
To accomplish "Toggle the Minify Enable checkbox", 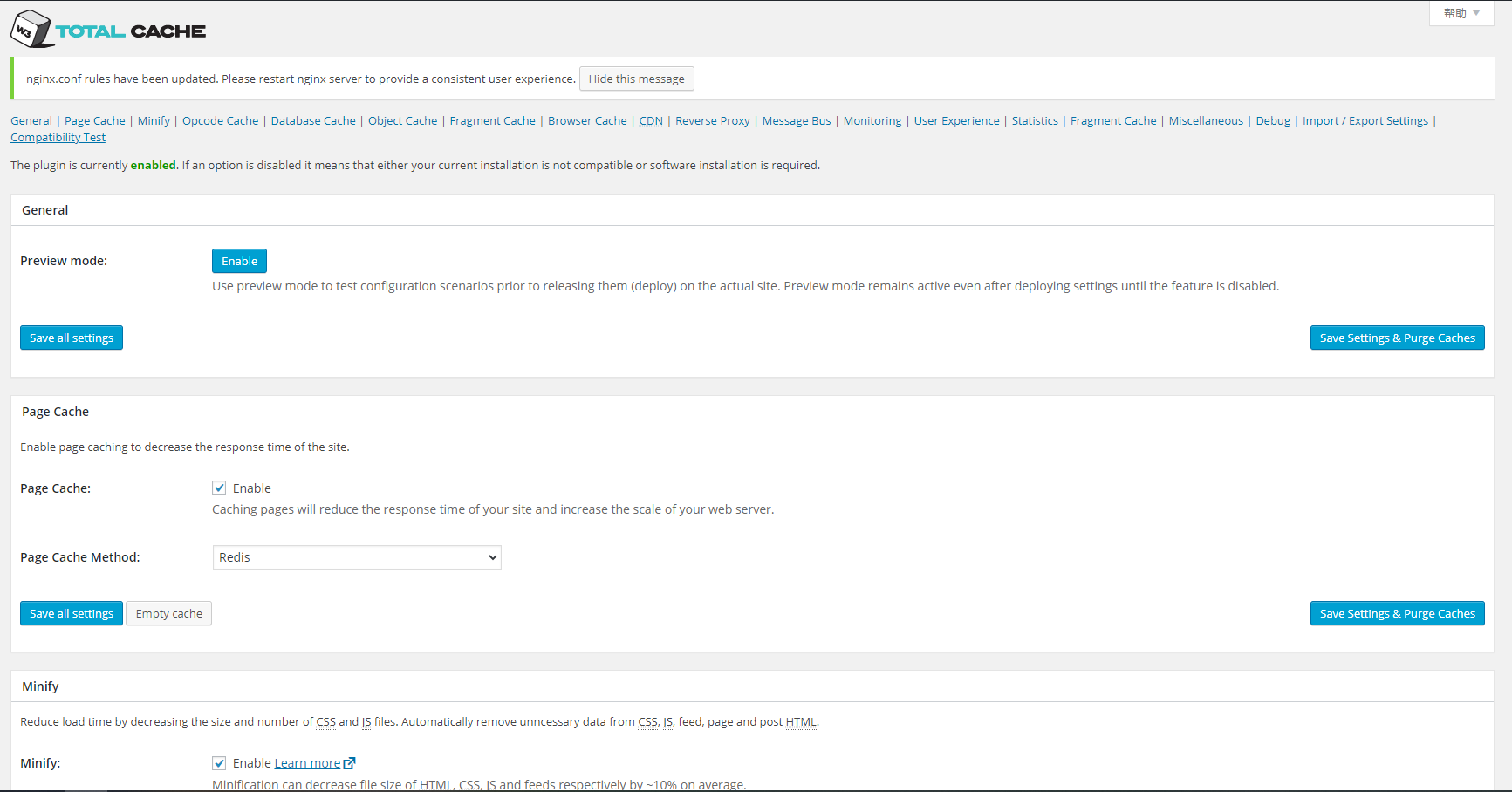I will [x=219, y=763].
